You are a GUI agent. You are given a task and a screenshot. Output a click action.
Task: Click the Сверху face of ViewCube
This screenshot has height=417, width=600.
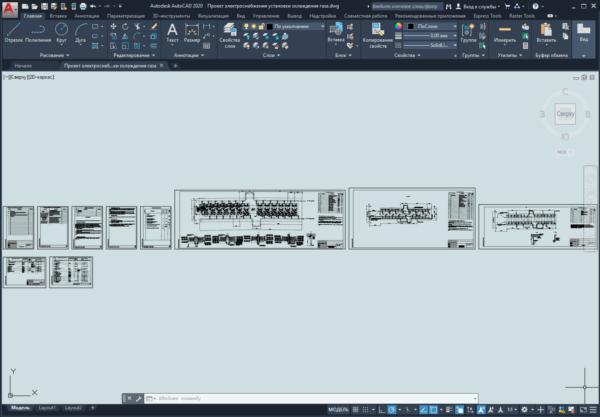coord(565,114)
